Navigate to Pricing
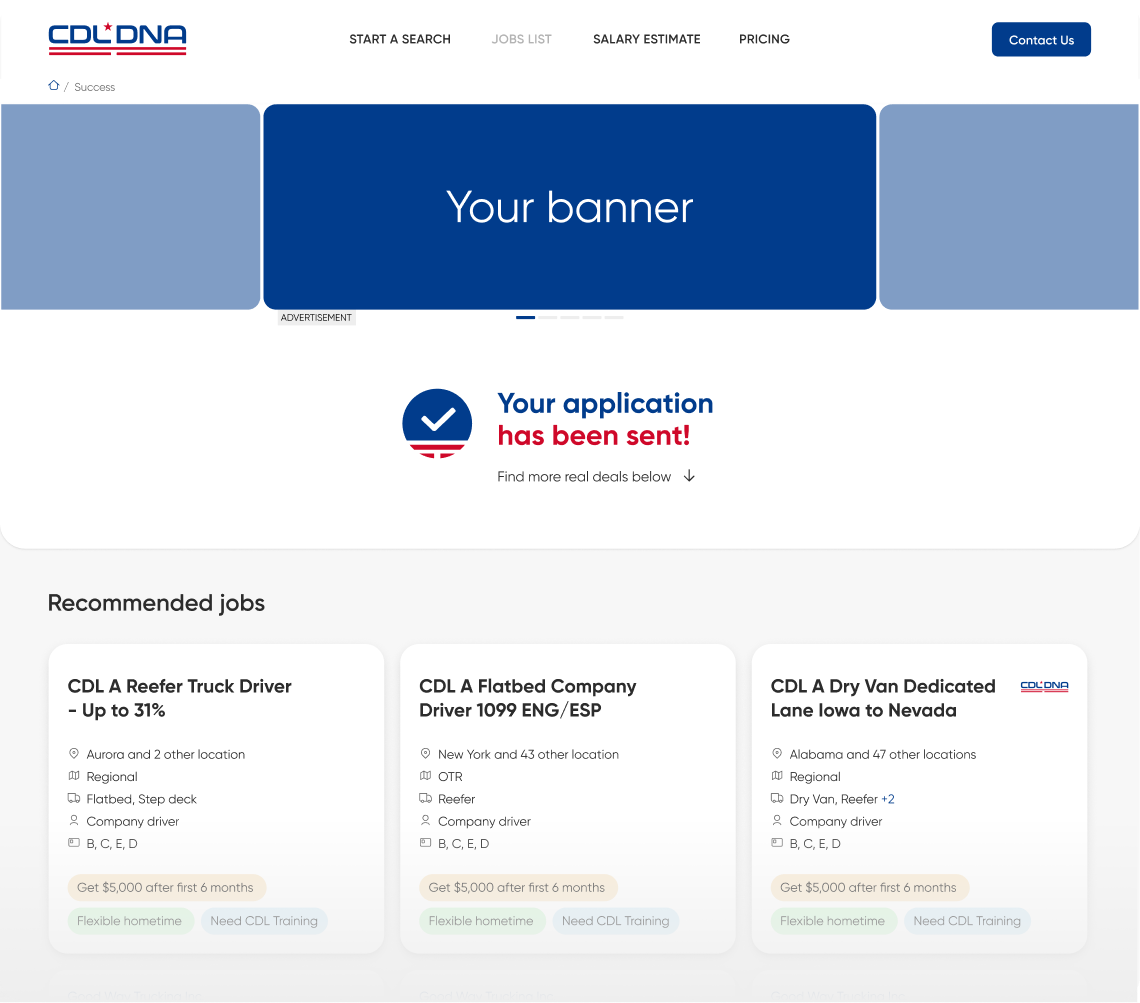 (764, 39)
